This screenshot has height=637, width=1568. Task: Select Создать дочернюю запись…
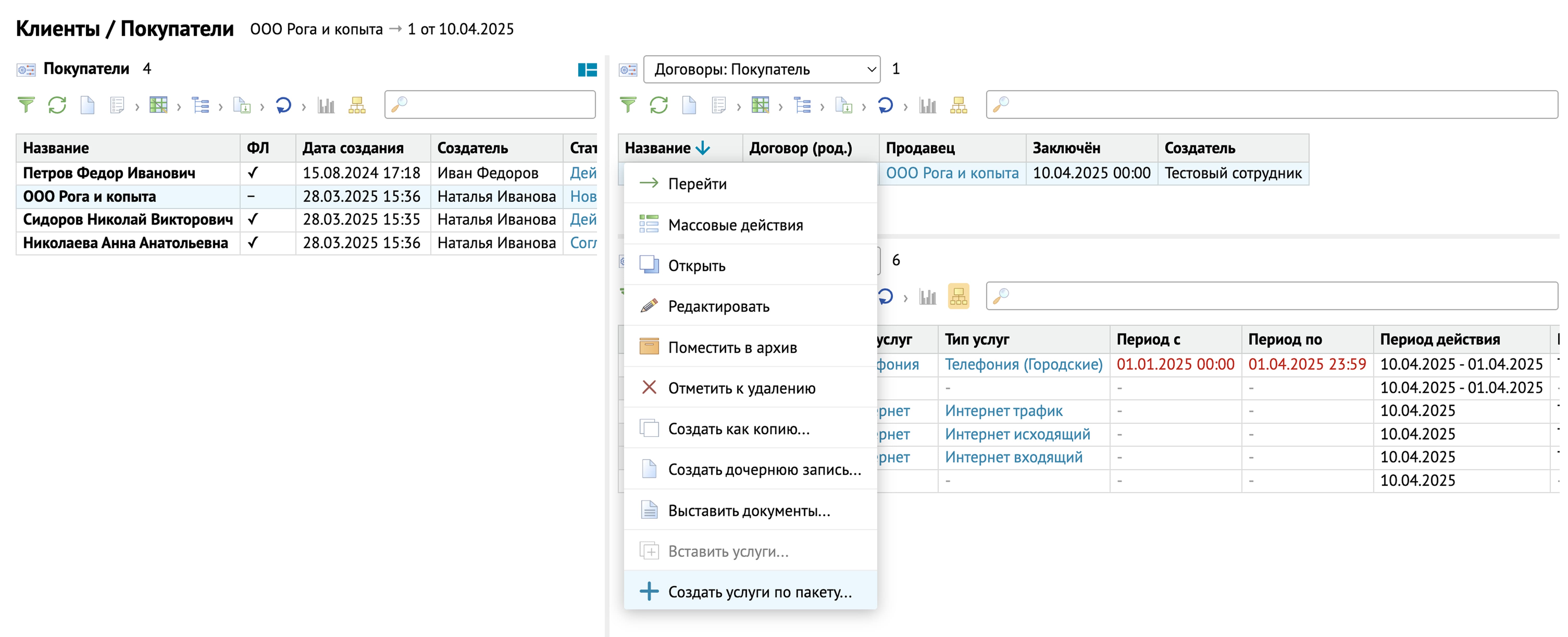click(750, 469)
